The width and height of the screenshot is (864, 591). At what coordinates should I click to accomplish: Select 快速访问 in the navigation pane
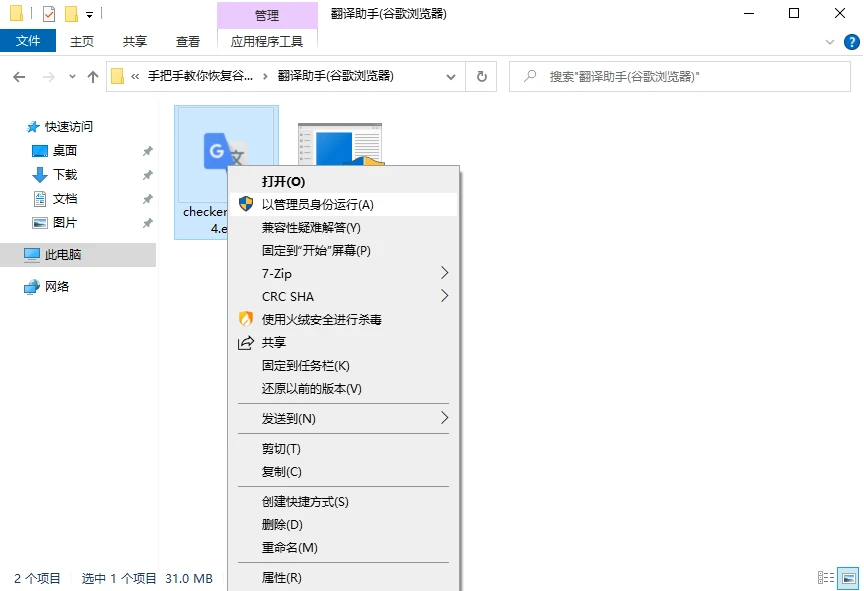(x=68, y=127)
